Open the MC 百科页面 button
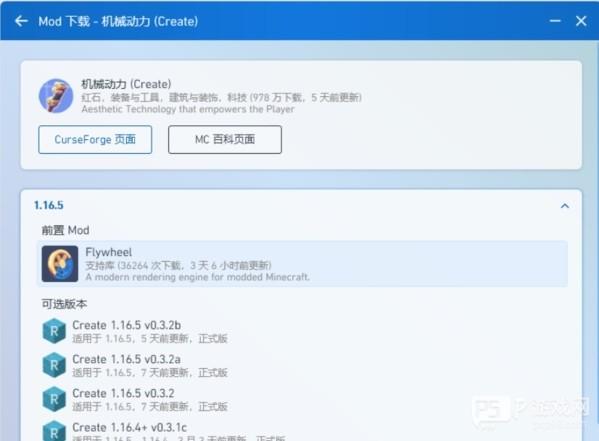This screenshot has height=441, width=599. (x=225, y=139)
